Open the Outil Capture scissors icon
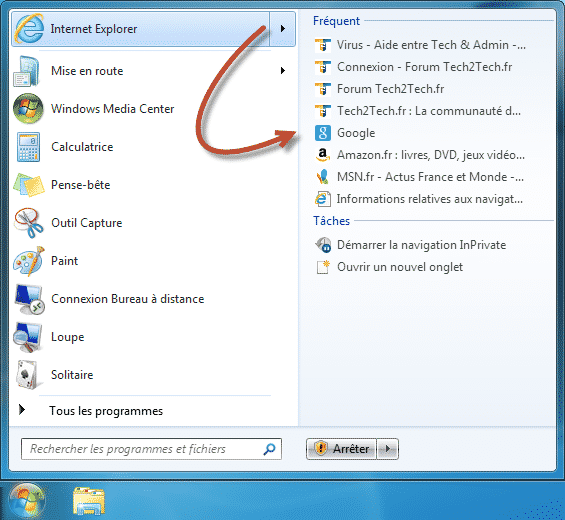 [x=28, y=223]
